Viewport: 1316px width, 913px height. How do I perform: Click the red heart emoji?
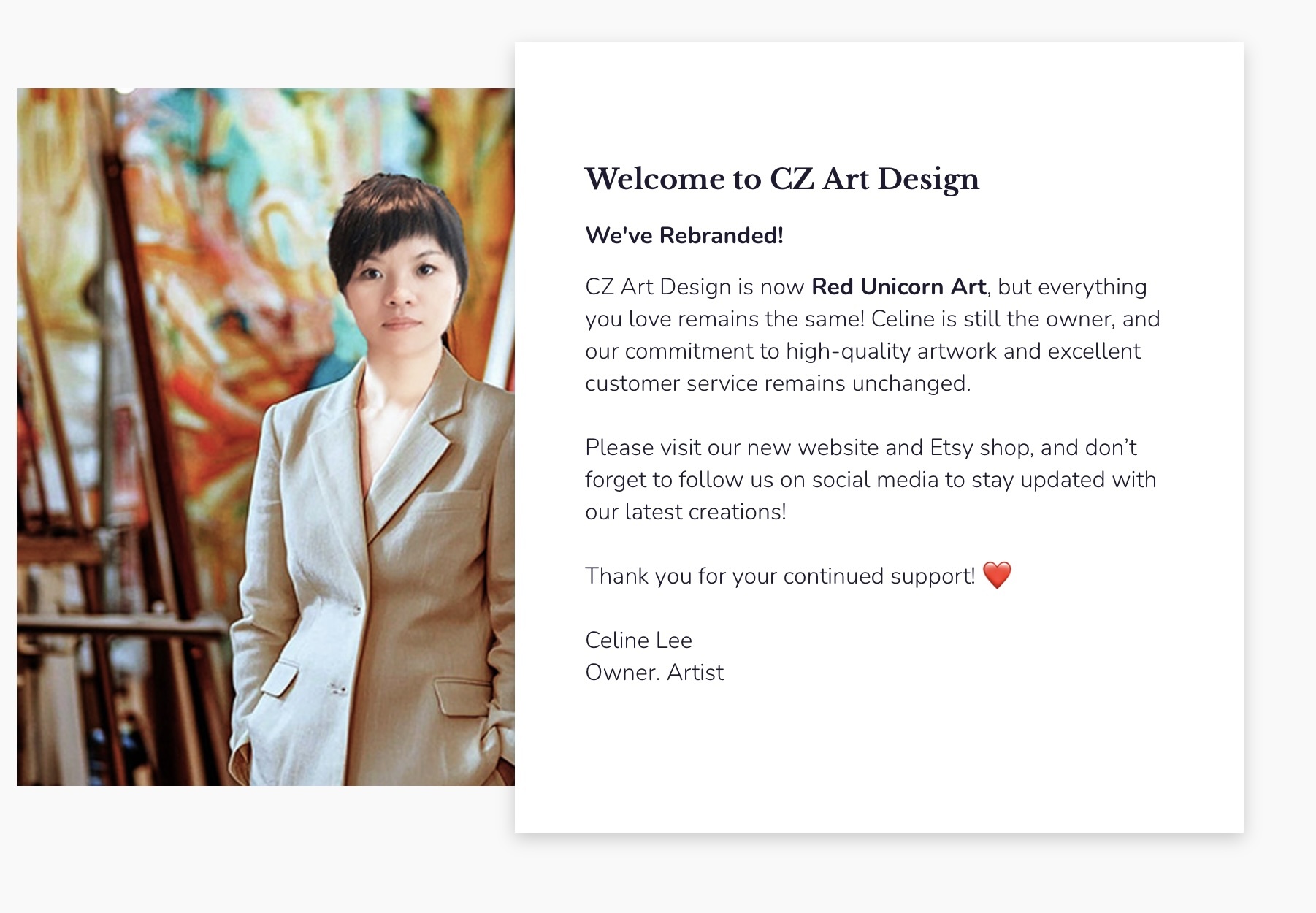click(997, 576)
